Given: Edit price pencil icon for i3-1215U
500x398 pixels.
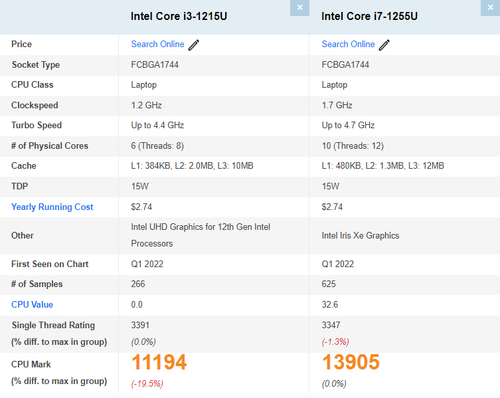Looking at the screenshot, I should [x=194, y=45].
